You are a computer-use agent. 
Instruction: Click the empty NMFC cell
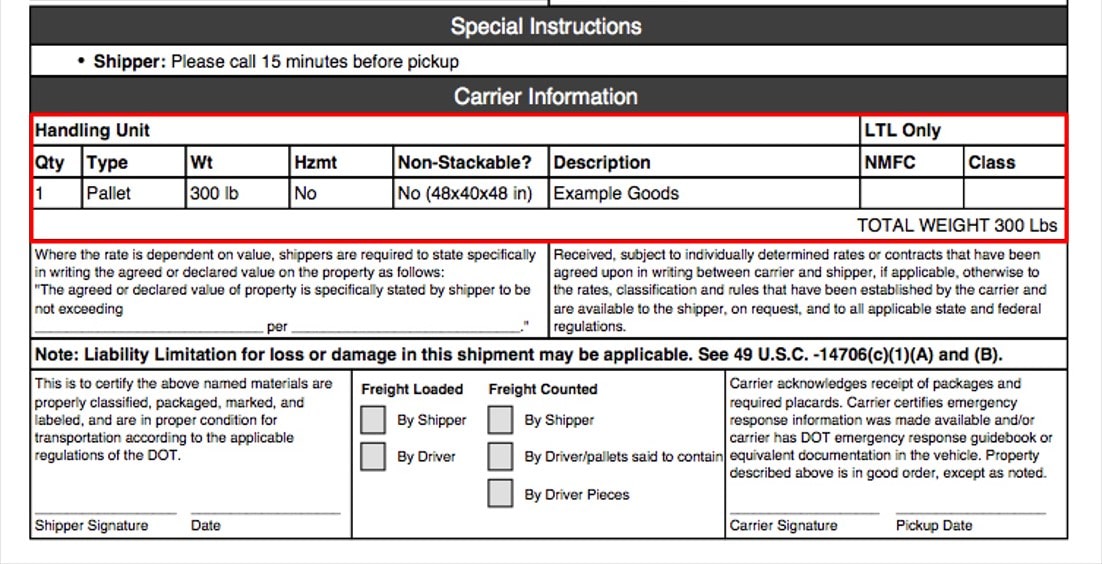pos(912,193)
